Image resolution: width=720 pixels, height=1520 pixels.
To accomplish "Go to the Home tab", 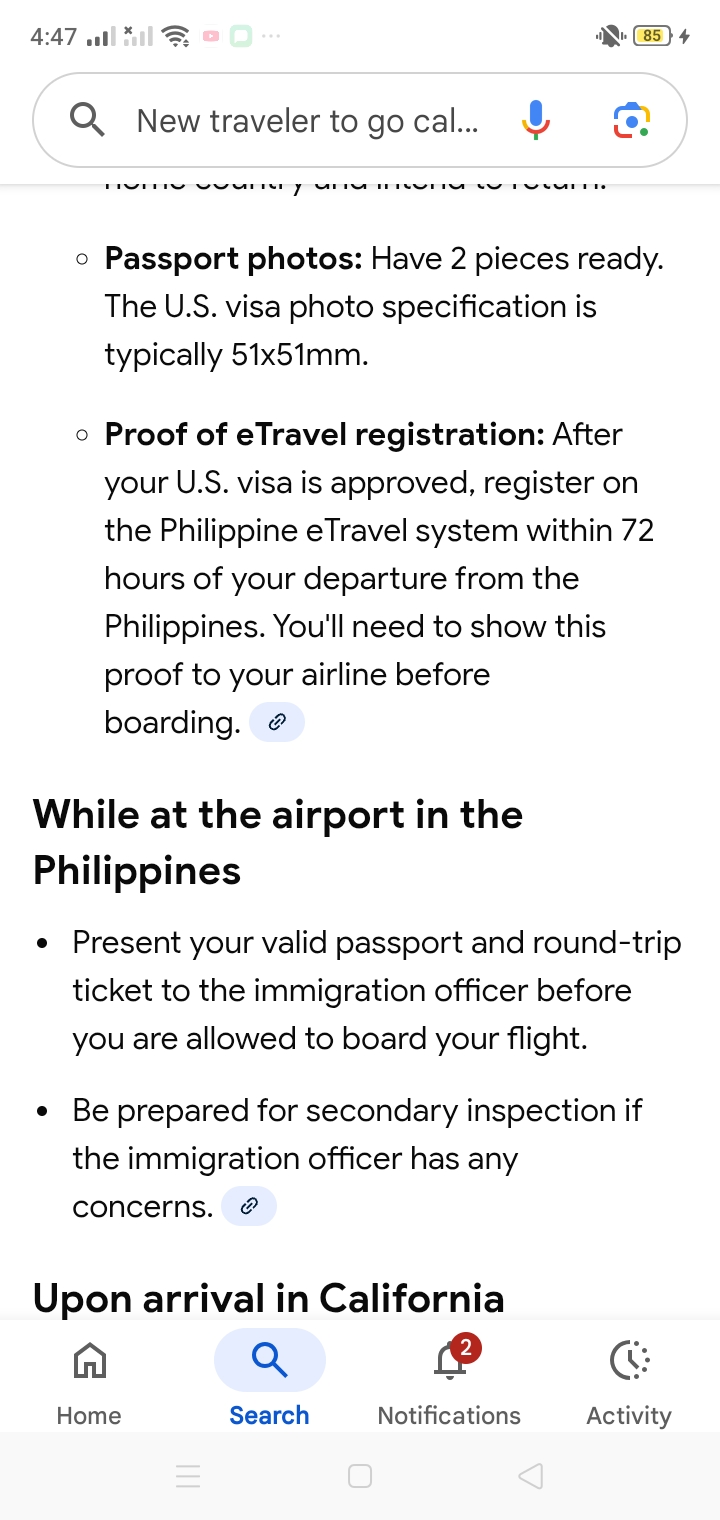I will (x=89, y=1379).
